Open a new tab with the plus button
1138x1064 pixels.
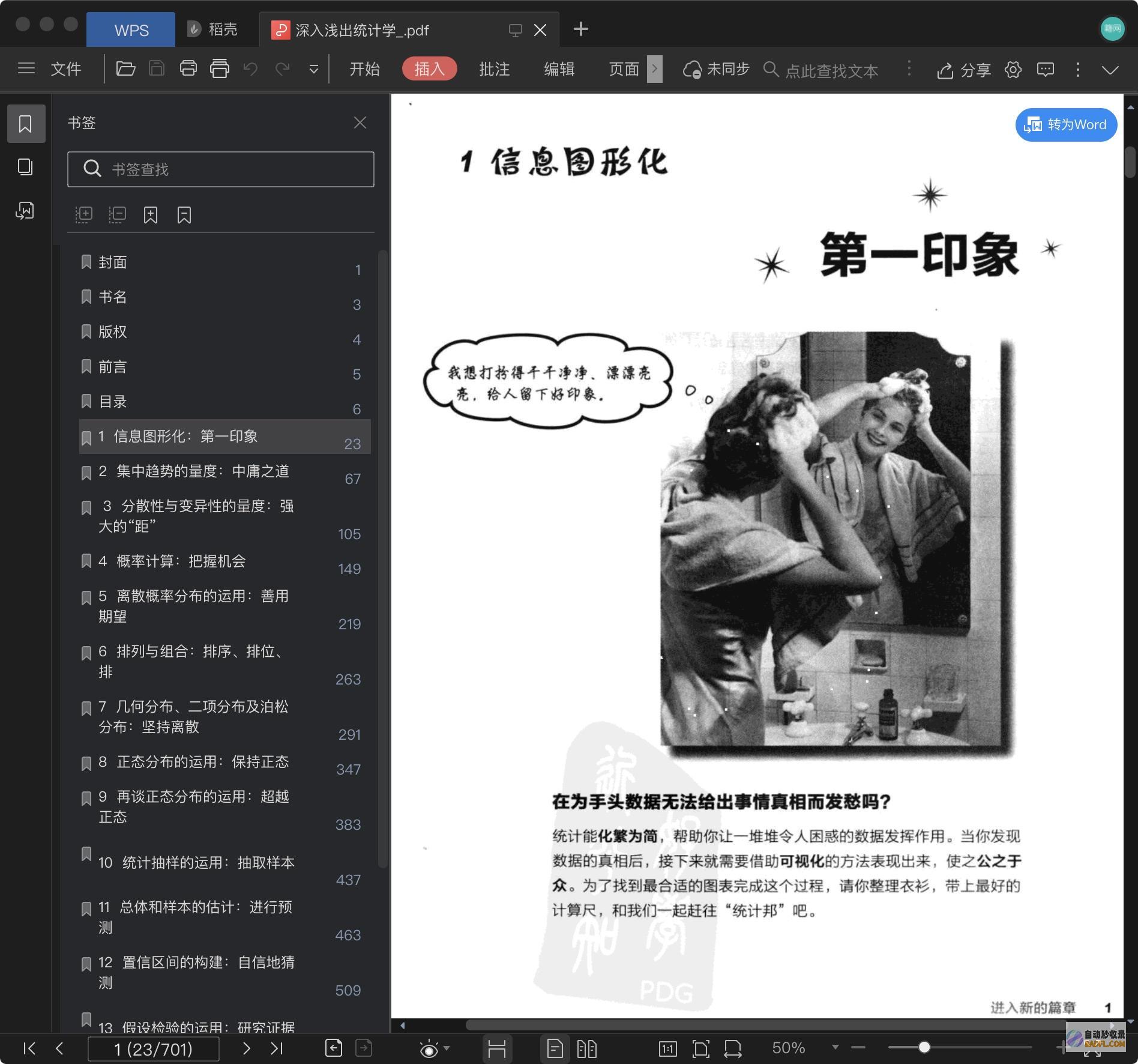[580, 29]
